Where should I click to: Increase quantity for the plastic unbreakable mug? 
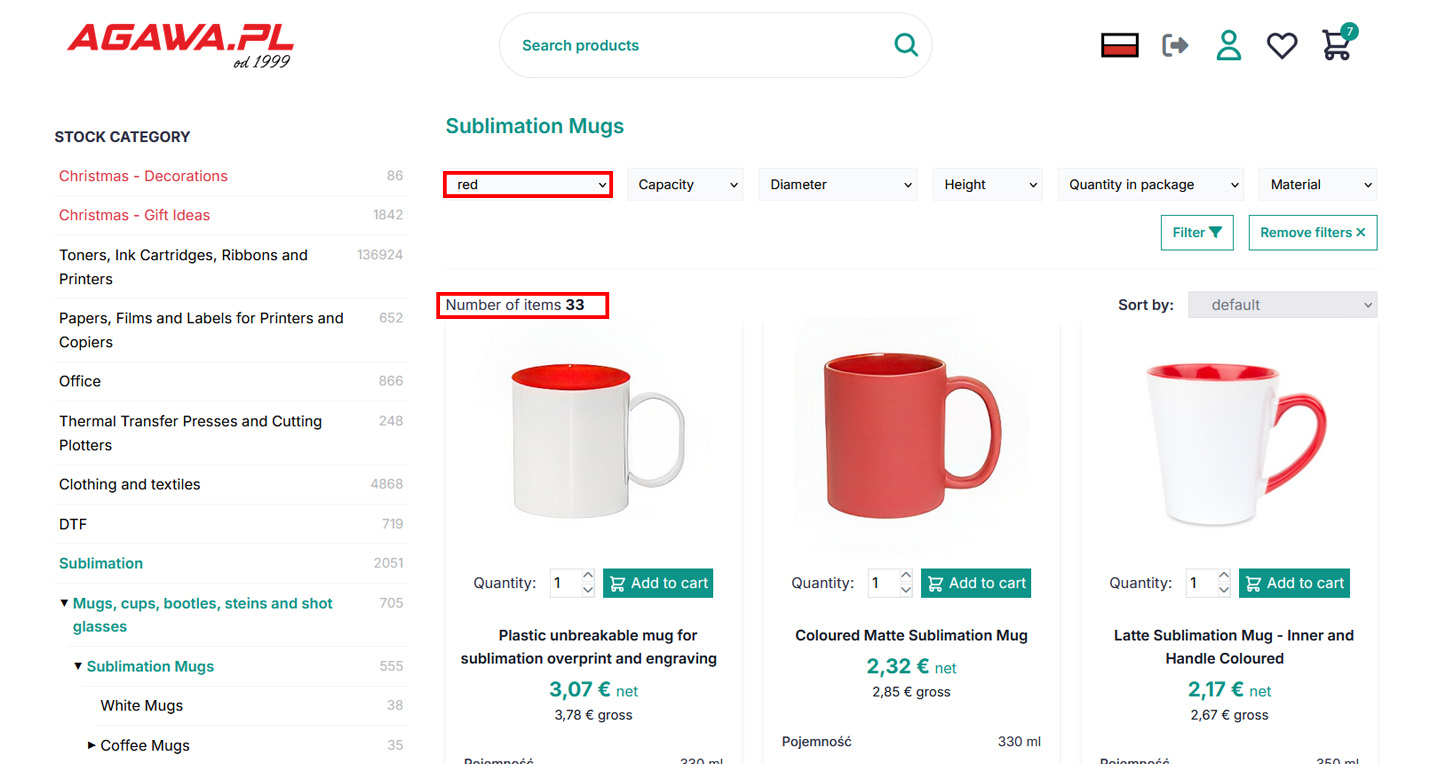tap(588, 576)
